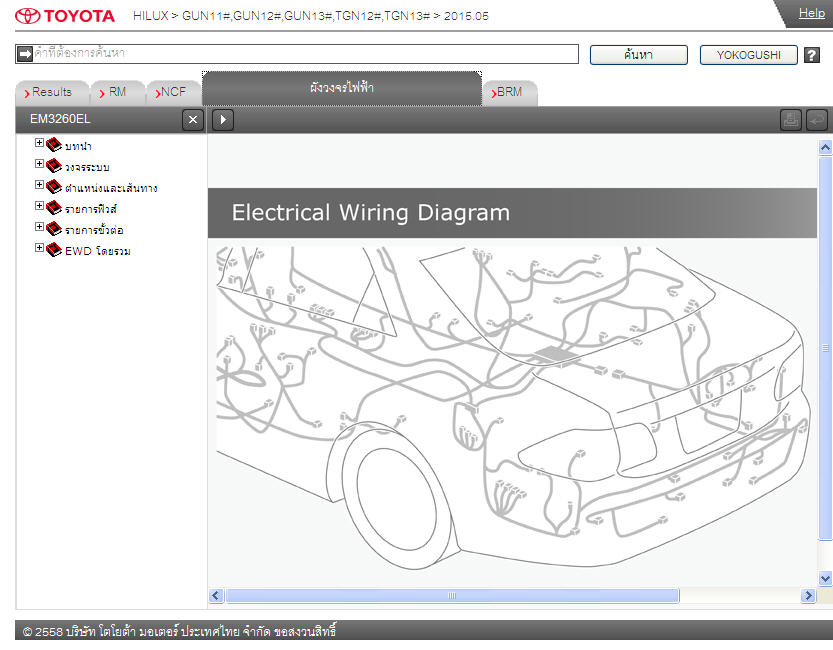The image size is (833, 650).
Task: Click the book icon next to รายการฟิวส์
Action: (x=54, y=208)
